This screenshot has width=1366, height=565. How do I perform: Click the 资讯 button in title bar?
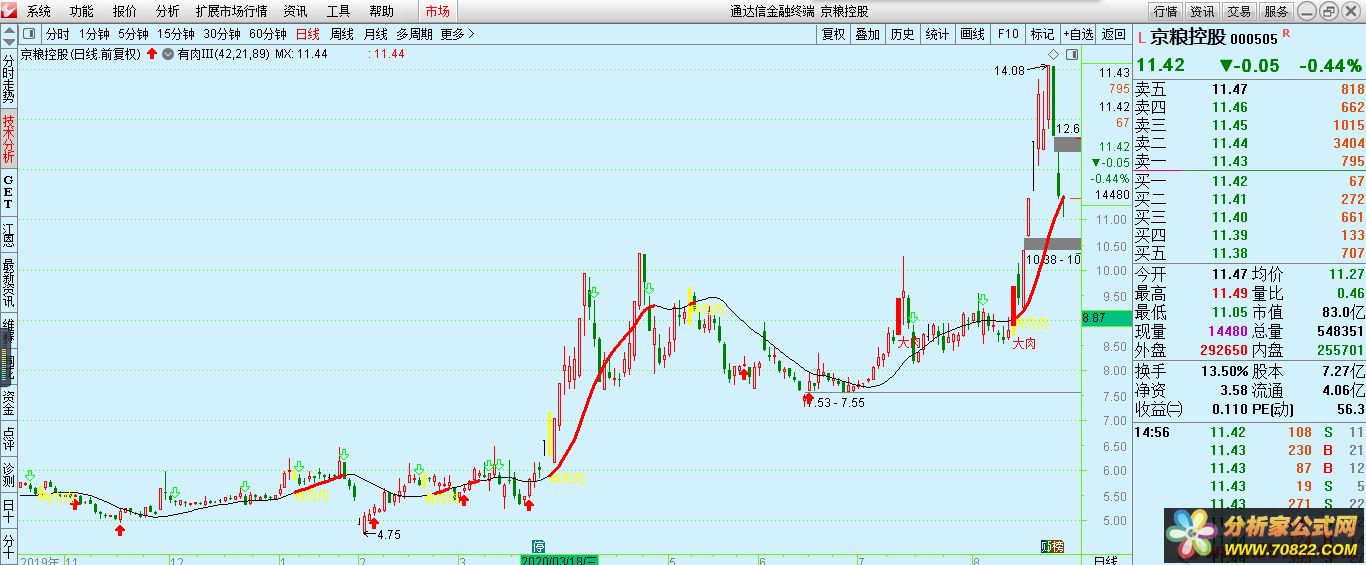click(1202, 11)
